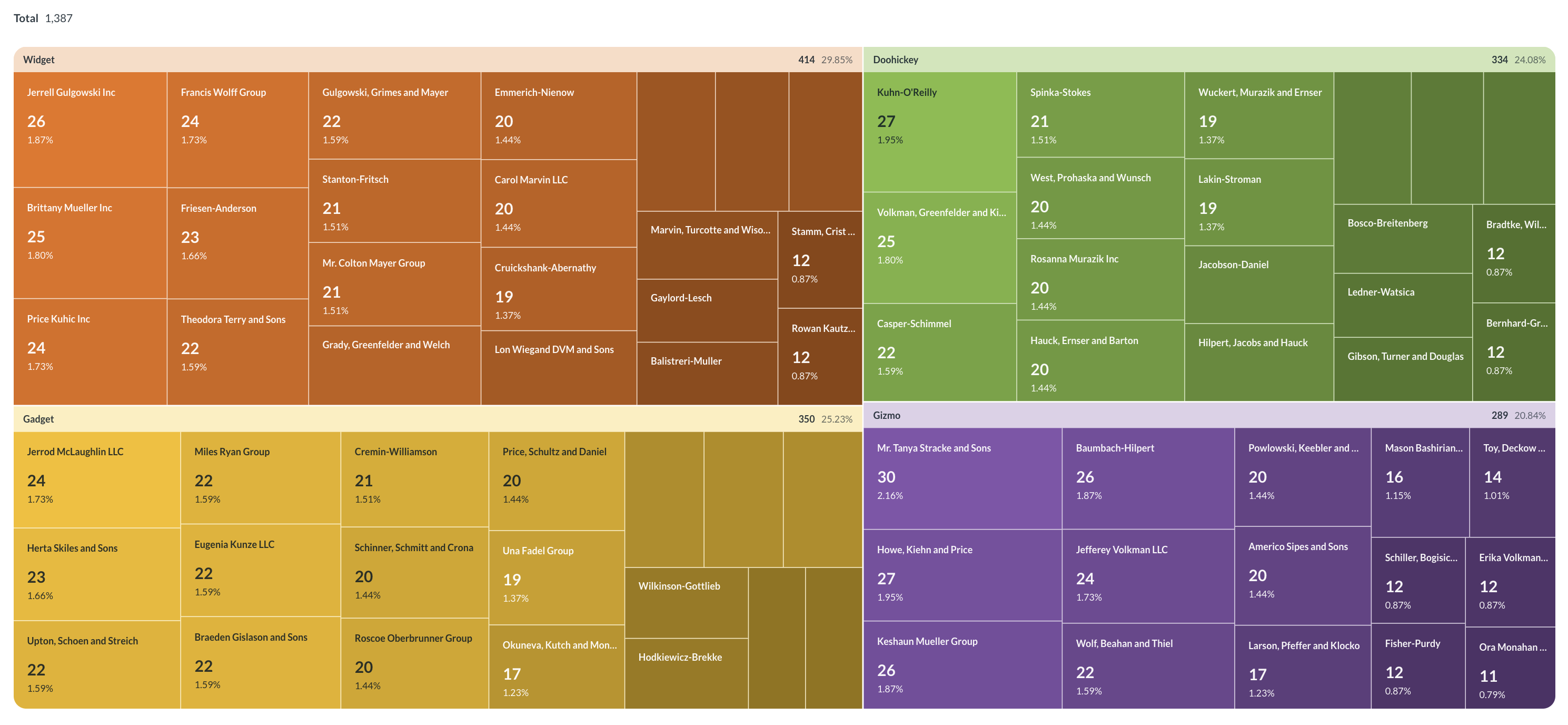Select Price, Schultz and Daniel tile

pyautogui.click(x=557, y=481)
